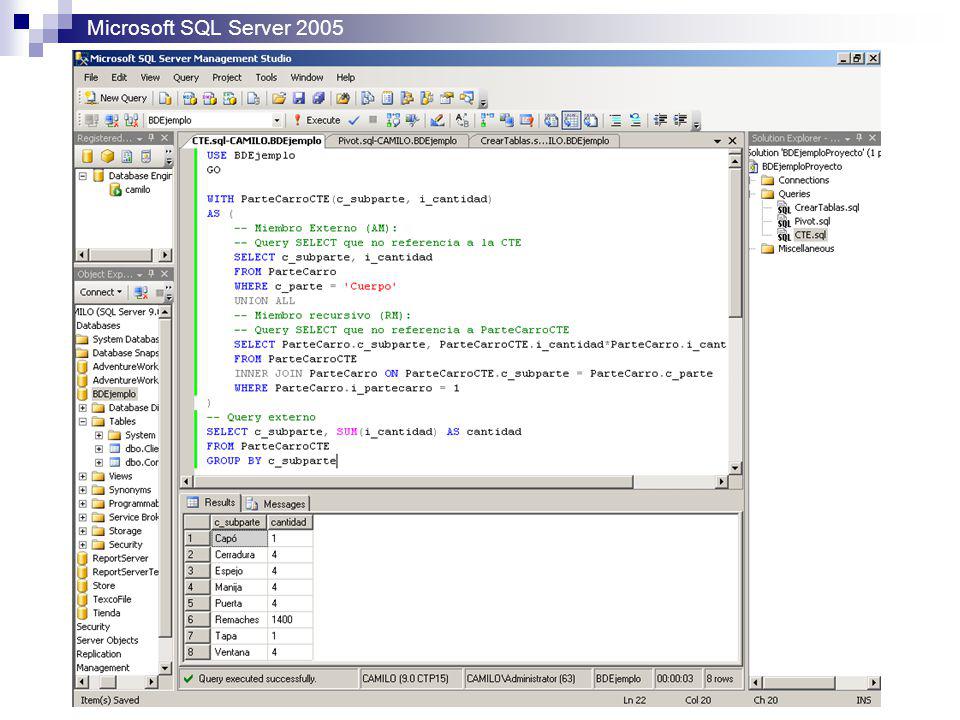Image resolution: width=960 pixels, height=720 pixels.
Task: Expand the Database Diagrams node
Action: click(x=83, y=408)
